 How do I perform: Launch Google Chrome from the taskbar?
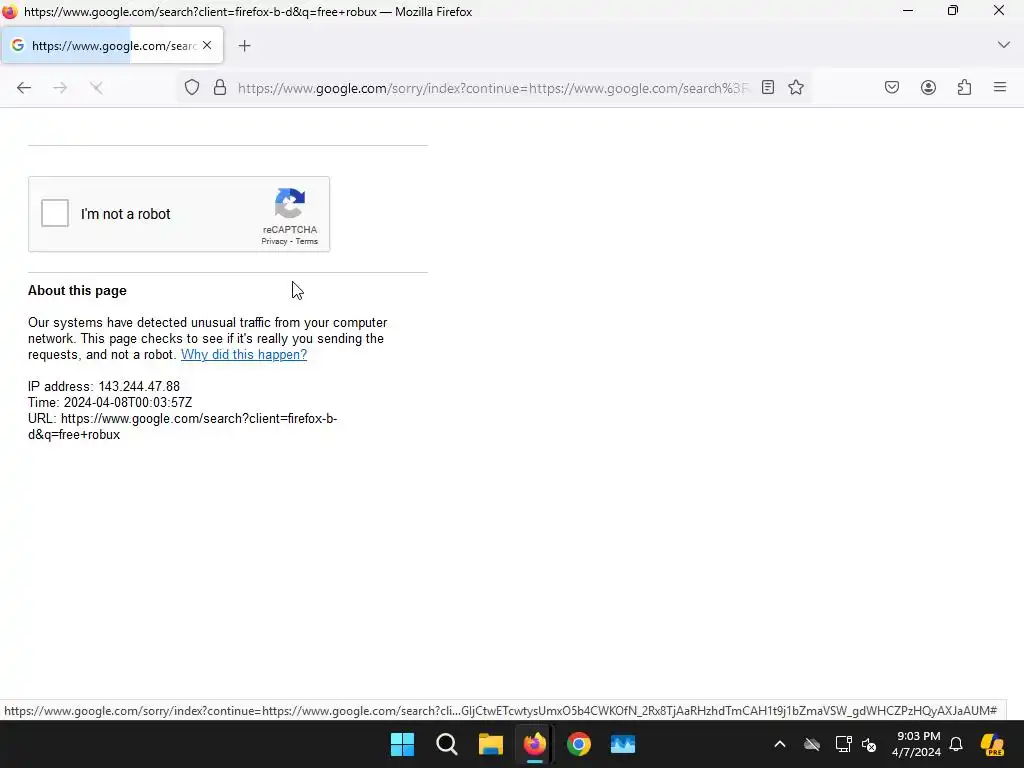coord(579,744)
